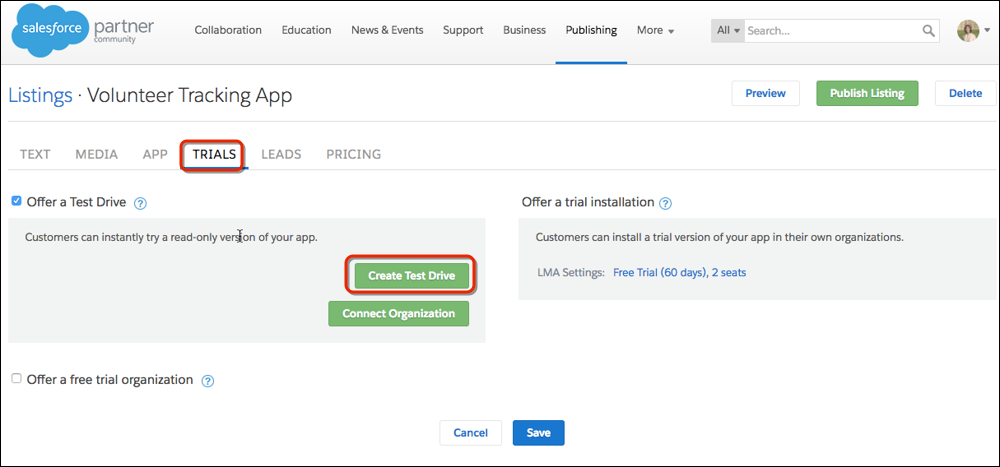The width and height of the screenshot is (1000, 467).
Task: Click the Connect Organization button
Action: [x=399, y=314]
